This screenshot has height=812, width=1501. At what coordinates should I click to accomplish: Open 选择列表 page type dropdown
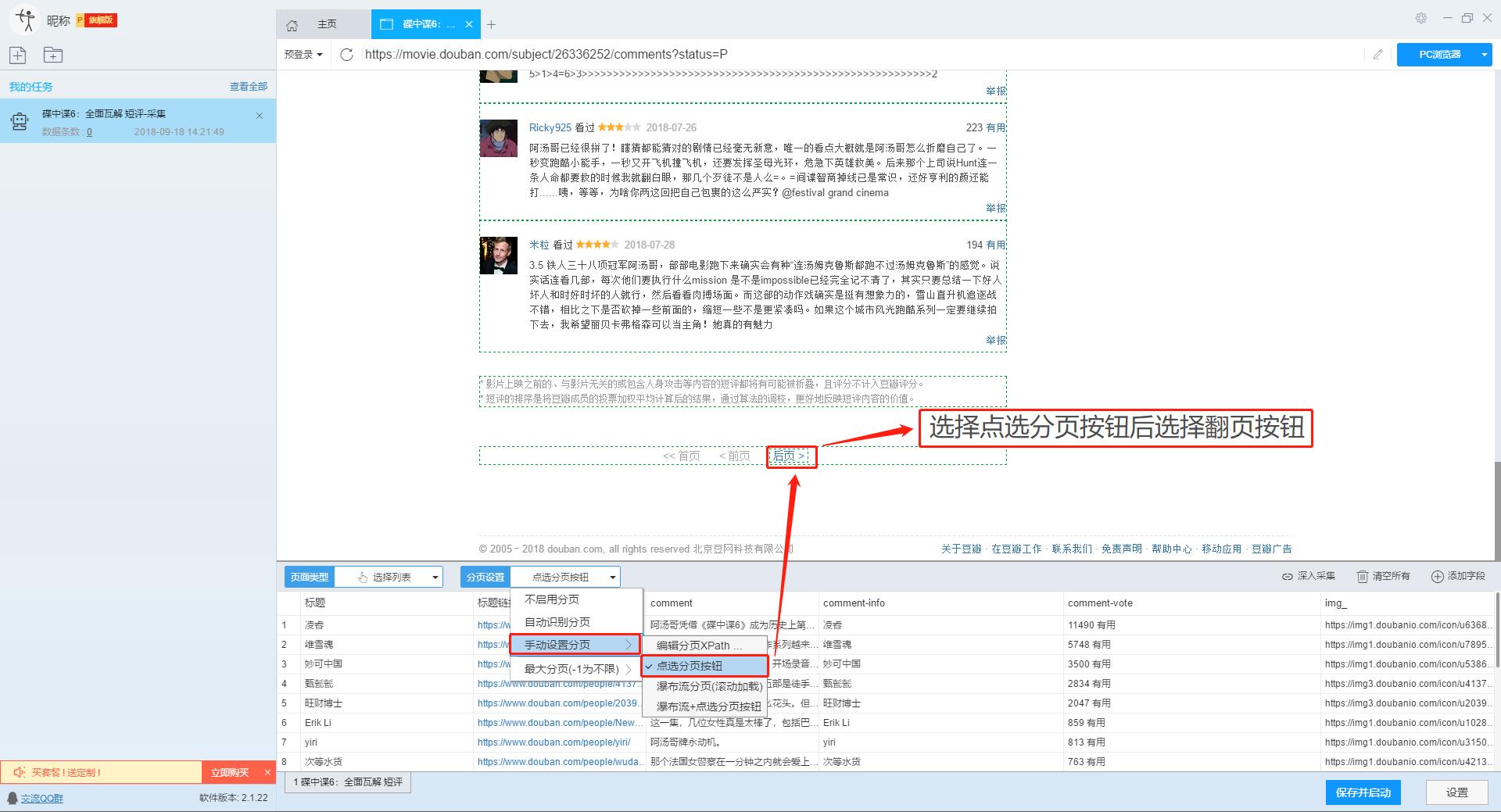click(x=389, y=577)
